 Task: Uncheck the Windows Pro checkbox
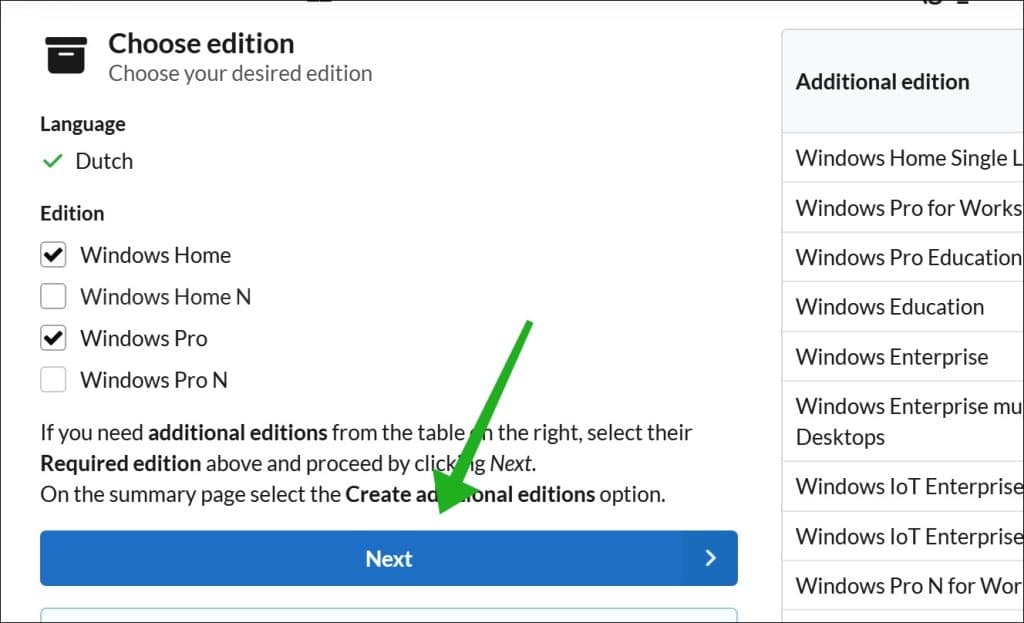coord(53,338)
